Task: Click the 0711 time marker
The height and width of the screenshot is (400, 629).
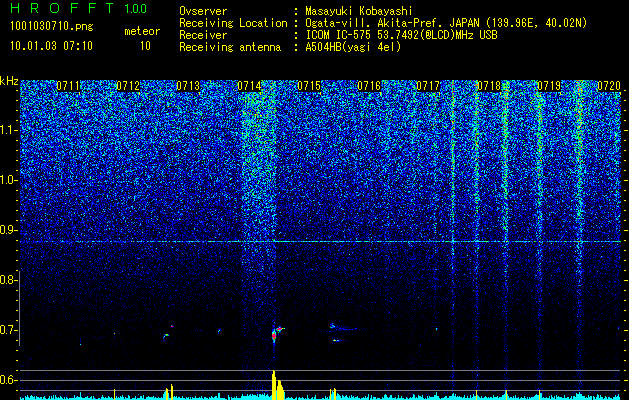Action: point(68,86)
